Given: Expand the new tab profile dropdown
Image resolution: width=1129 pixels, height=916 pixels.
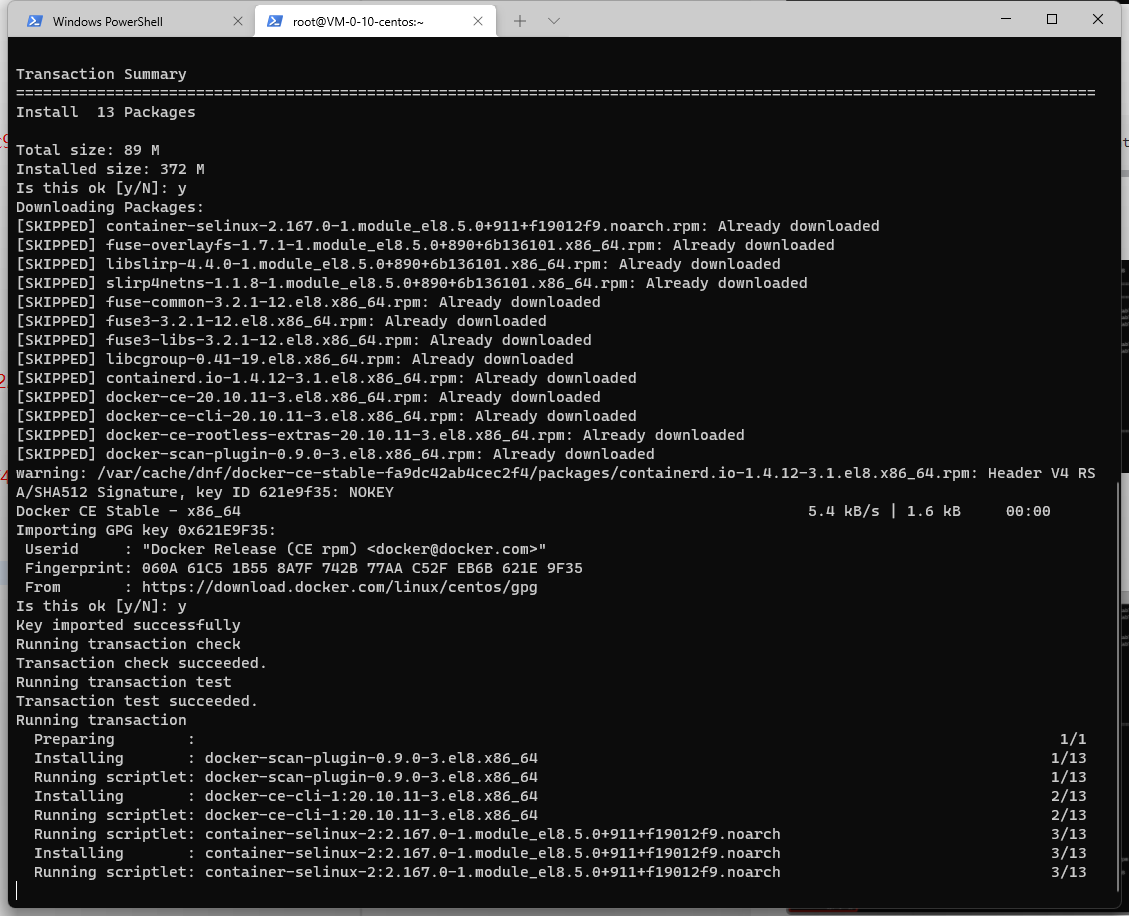Looking at the screenshot, I should point(554,22).
